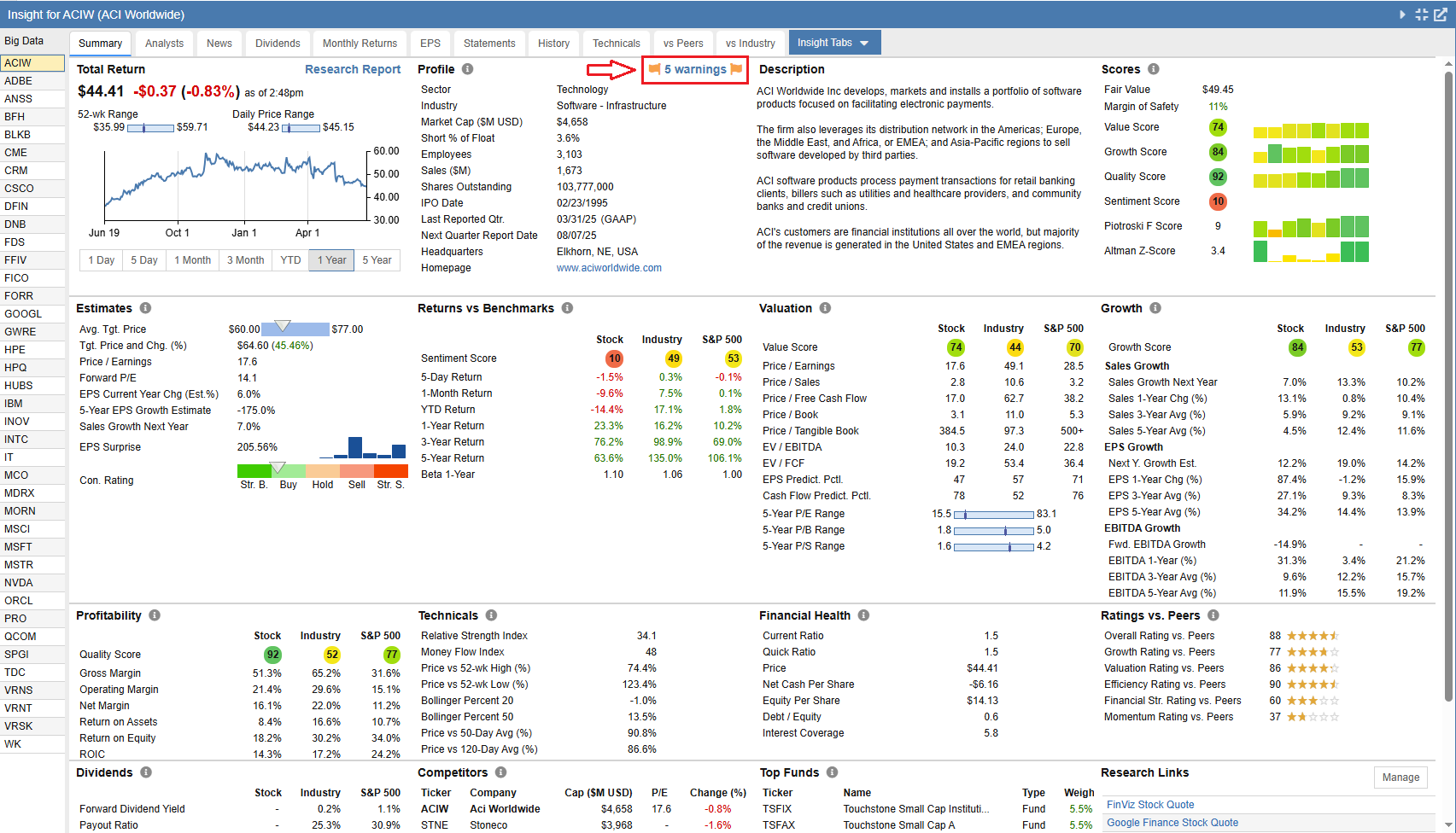
Task: Click the Overall Rating vs. Peers star rating
Action: (1313, 636)
